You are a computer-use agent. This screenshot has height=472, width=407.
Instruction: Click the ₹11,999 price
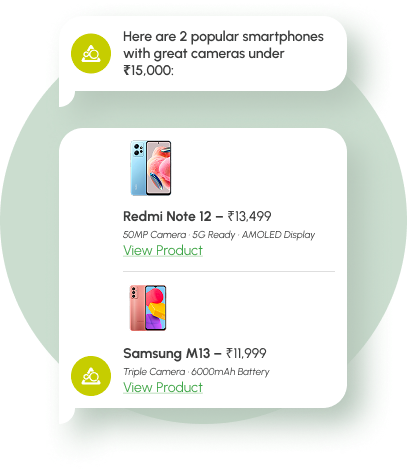click(x=246, y=353)
